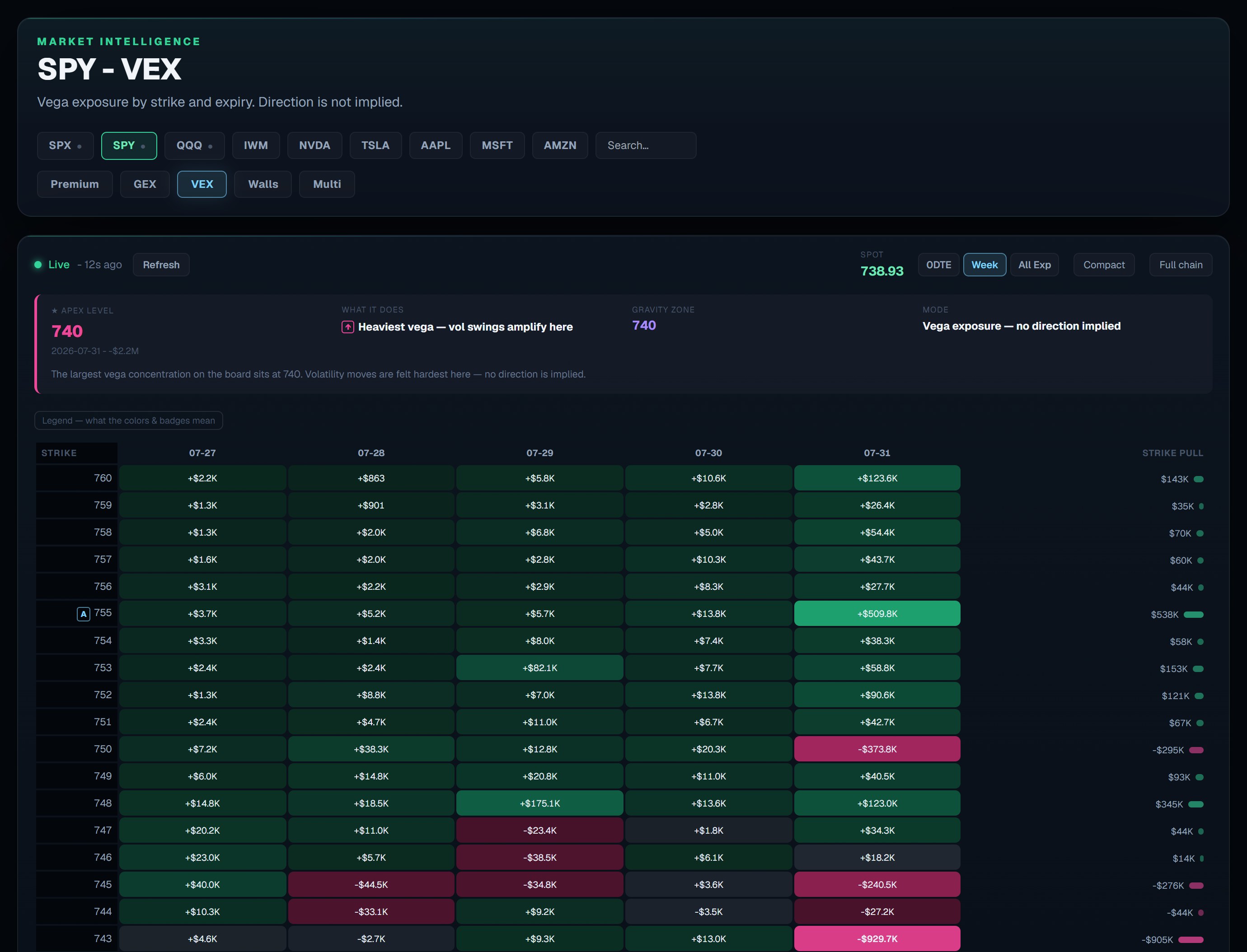Click the $143K strike pull value

(x=1174, y=480)
